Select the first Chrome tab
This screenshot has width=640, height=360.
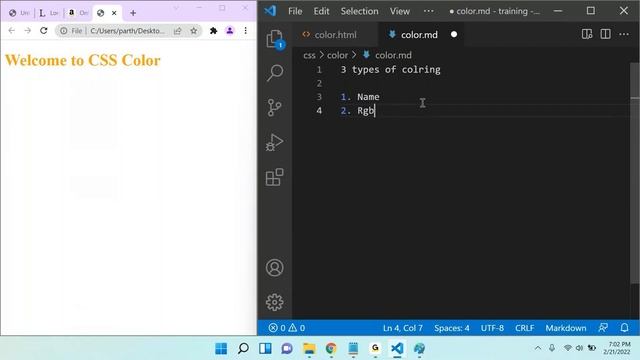pyautogui.click(x=19, y=13)
